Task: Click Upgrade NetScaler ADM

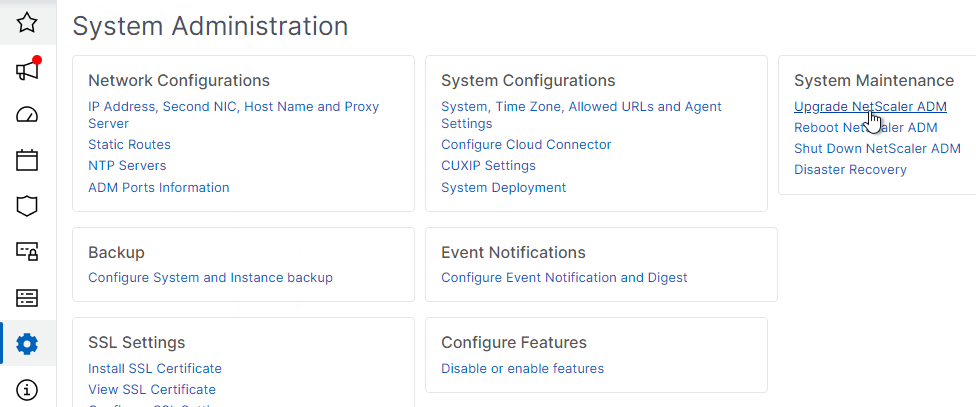Action: (870, 106)
